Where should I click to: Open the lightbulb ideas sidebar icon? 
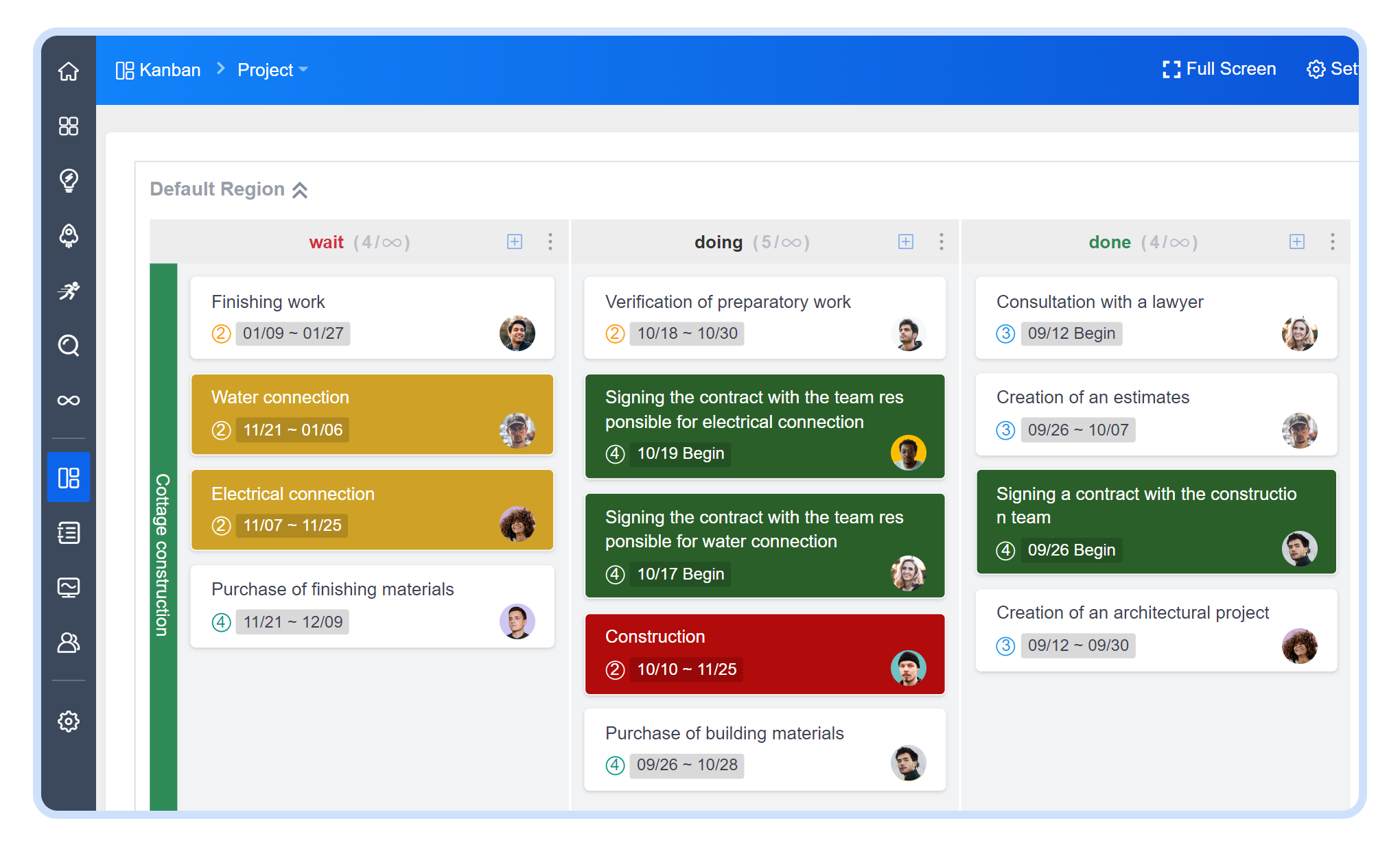69,180
